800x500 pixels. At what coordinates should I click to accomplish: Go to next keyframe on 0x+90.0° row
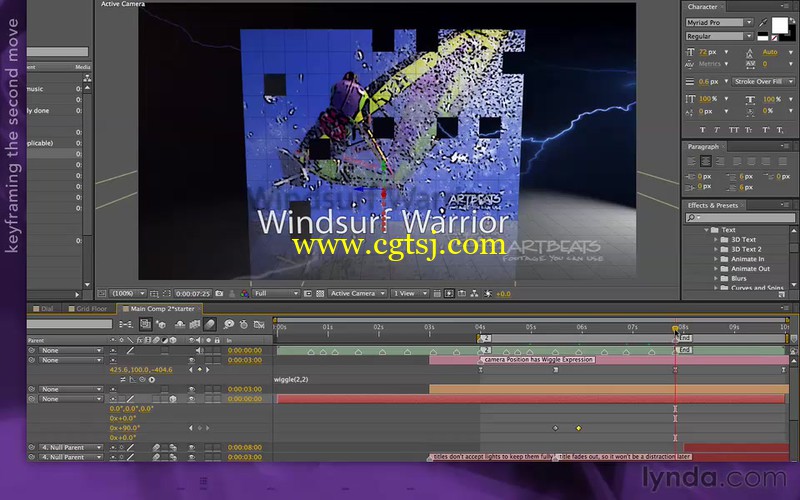208,428
